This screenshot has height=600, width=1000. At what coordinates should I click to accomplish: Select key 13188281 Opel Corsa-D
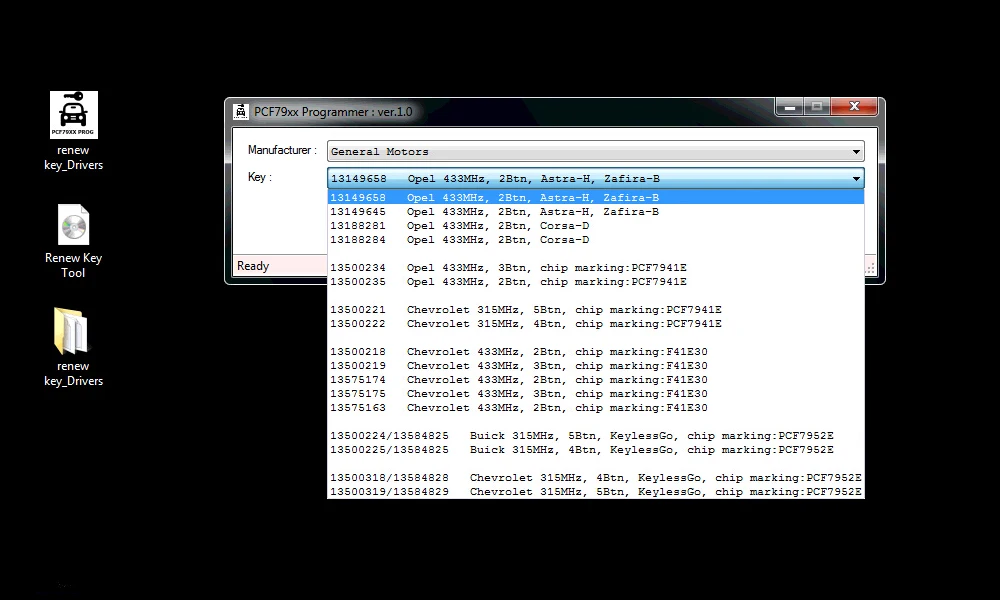click(596, 226)
